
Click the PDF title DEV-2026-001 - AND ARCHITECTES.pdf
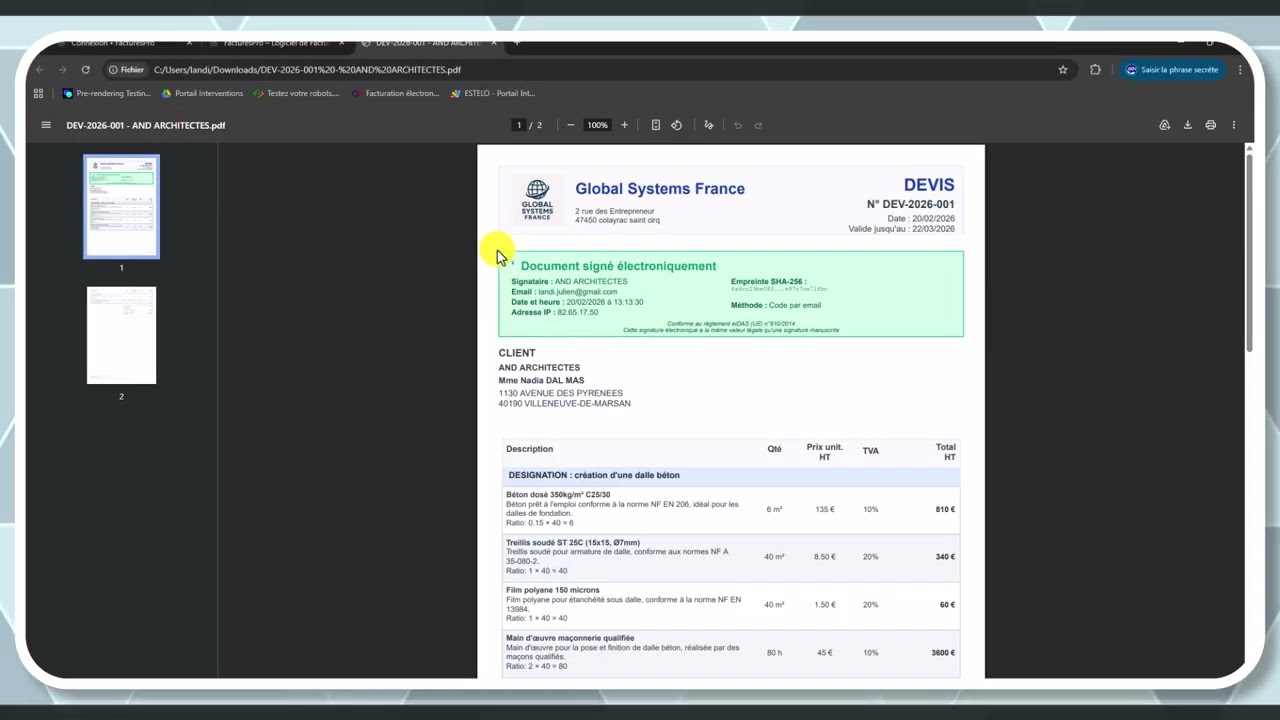[x=146, y=125]
